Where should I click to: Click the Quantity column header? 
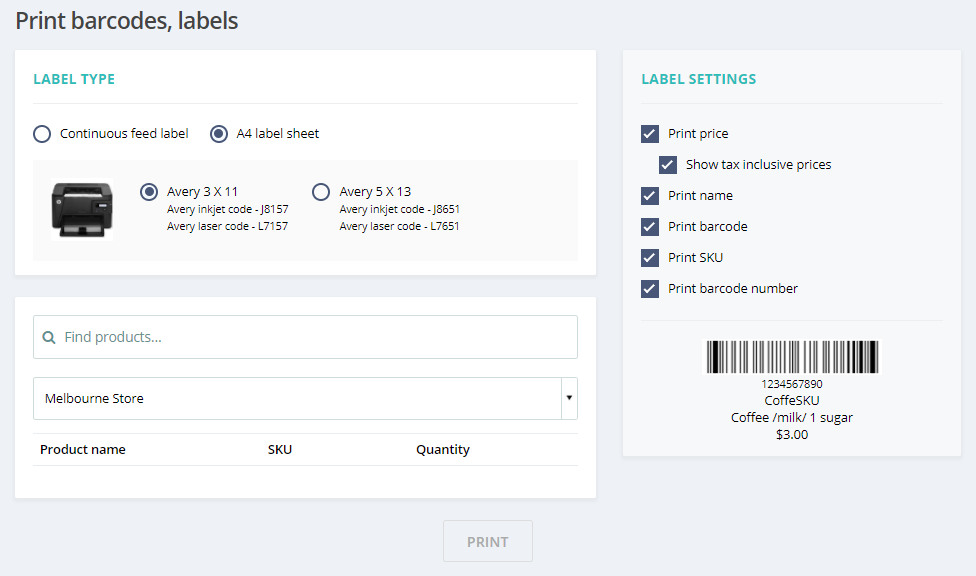tap(443, 450)
